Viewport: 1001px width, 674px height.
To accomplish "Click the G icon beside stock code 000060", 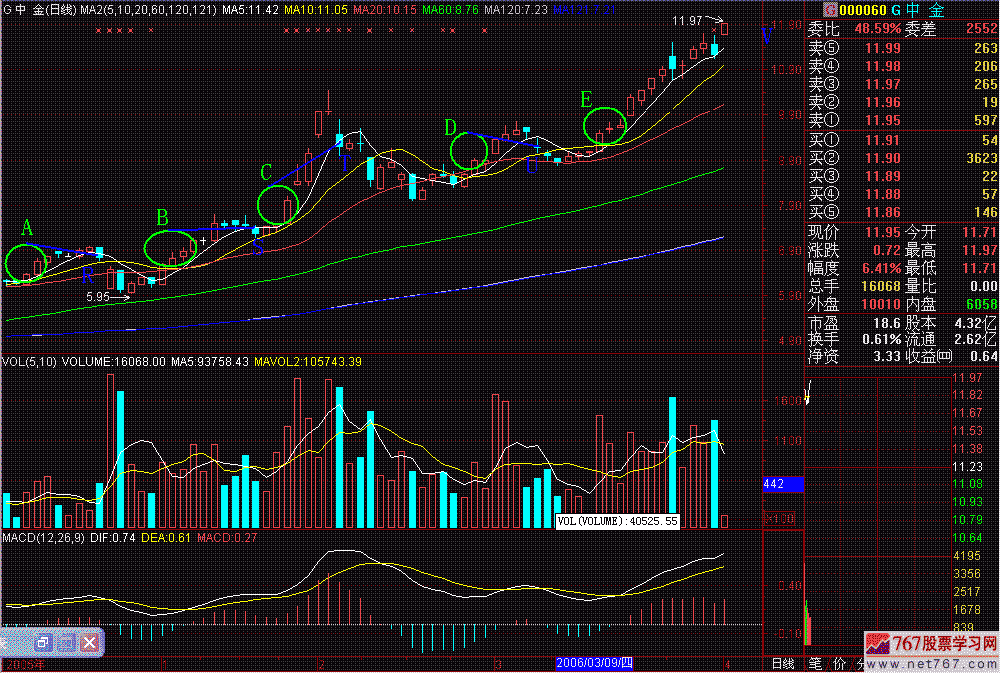I will [x=814, y=10].
